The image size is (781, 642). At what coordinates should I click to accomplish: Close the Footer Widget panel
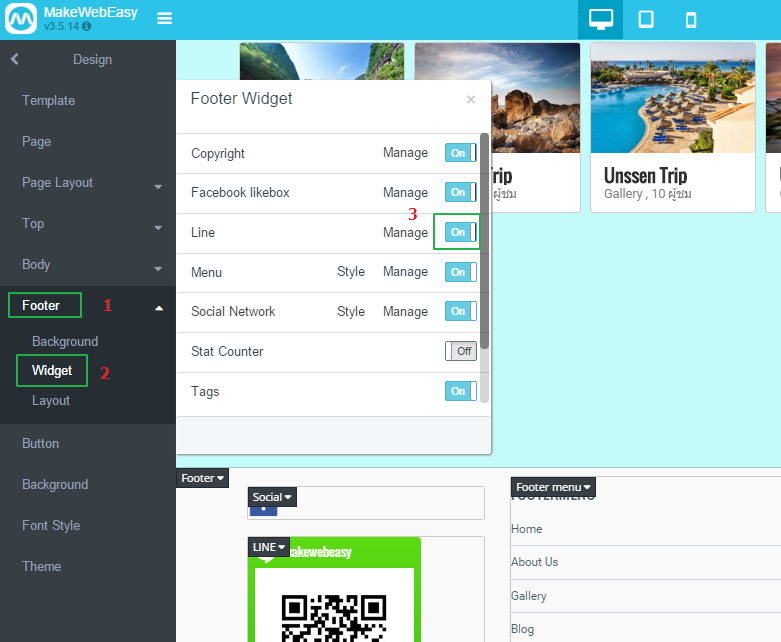coord(471,100)
